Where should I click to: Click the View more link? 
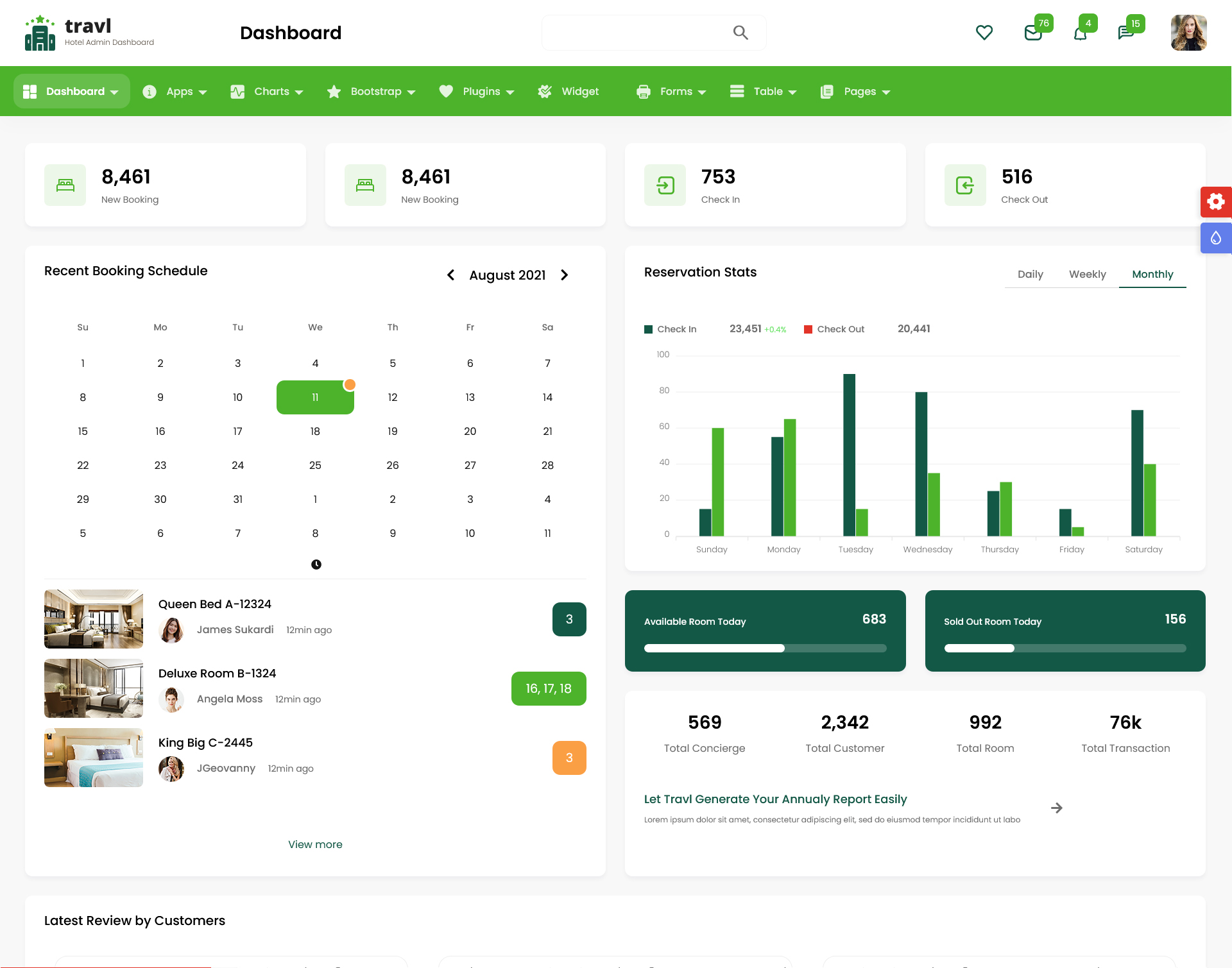click(315, 845)
